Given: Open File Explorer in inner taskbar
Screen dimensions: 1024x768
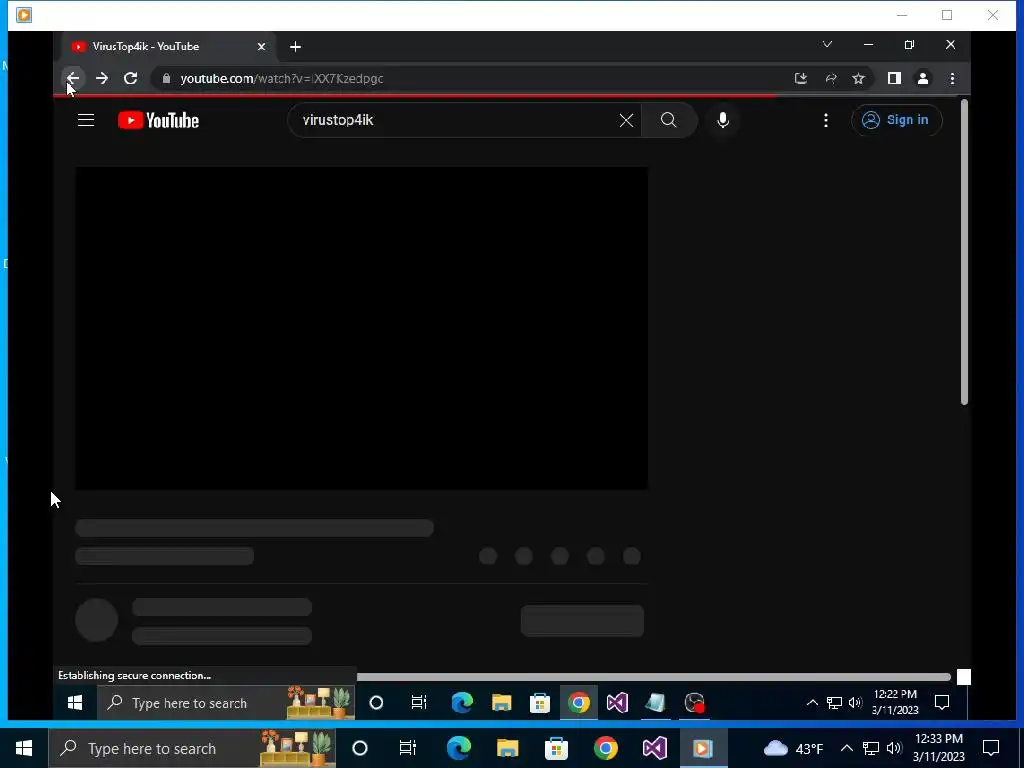Looking at the screenshot, I should pos(502,703).
